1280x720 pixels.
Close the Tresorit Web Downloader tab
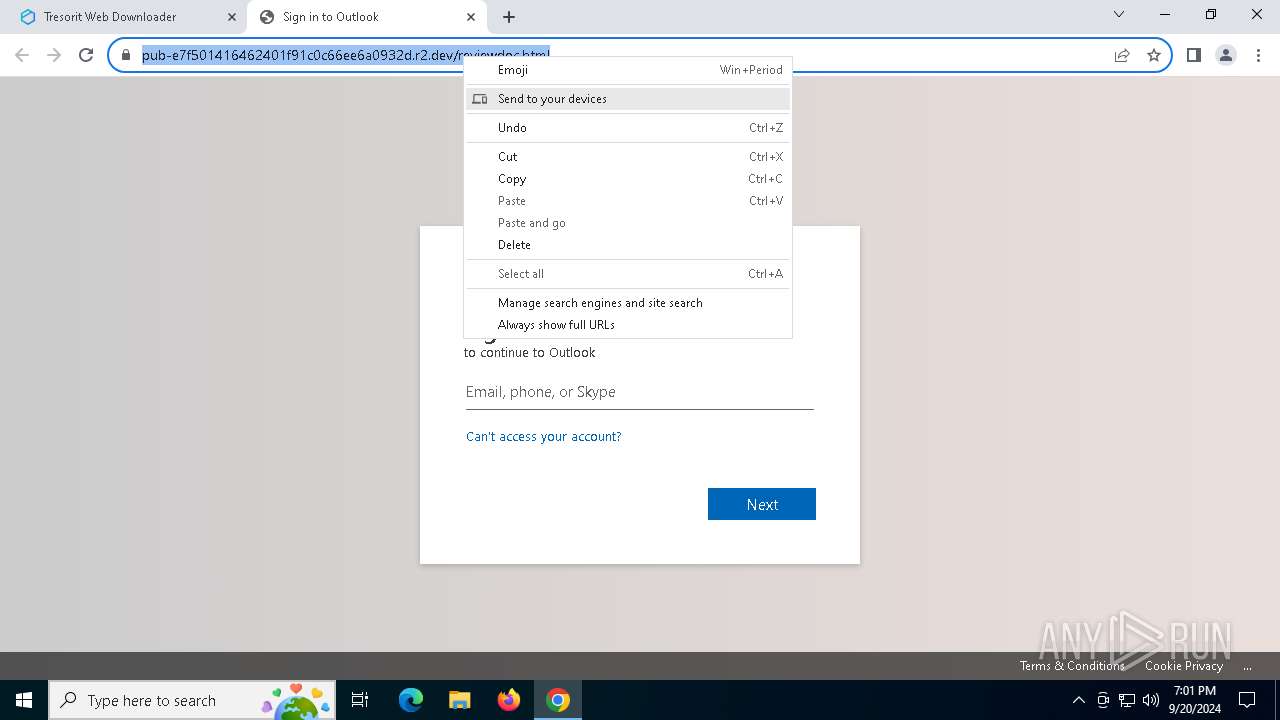(232, 17)
